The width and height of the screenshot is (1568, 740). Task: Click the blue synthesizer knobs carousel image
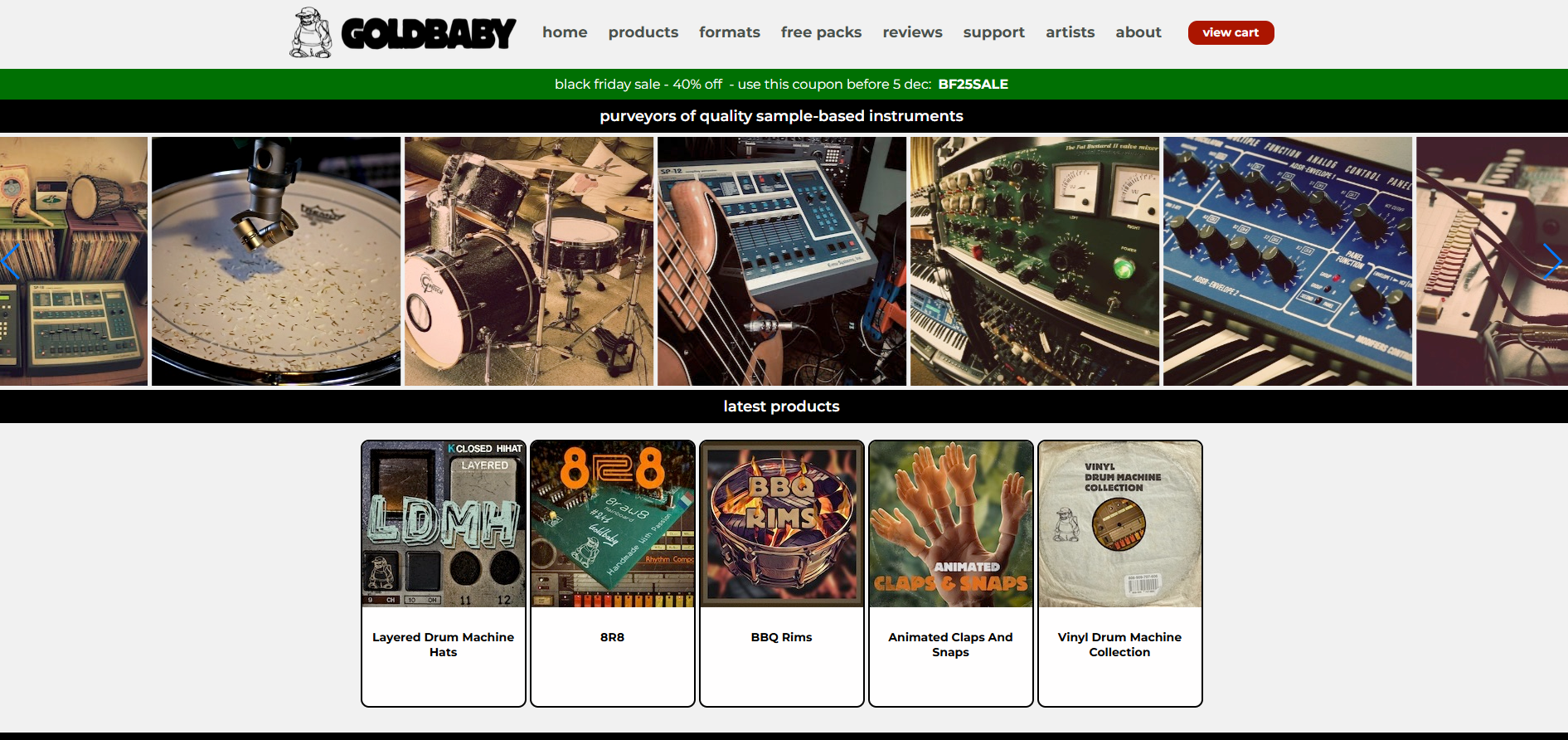pyautogui.click(x=1288, y=261)
